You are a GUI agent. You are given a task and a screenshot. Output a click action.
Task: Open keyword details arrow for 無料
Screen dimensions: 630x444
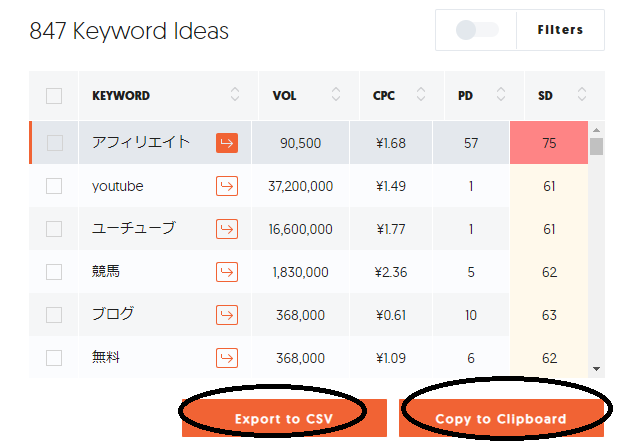[x=227, y=358]
